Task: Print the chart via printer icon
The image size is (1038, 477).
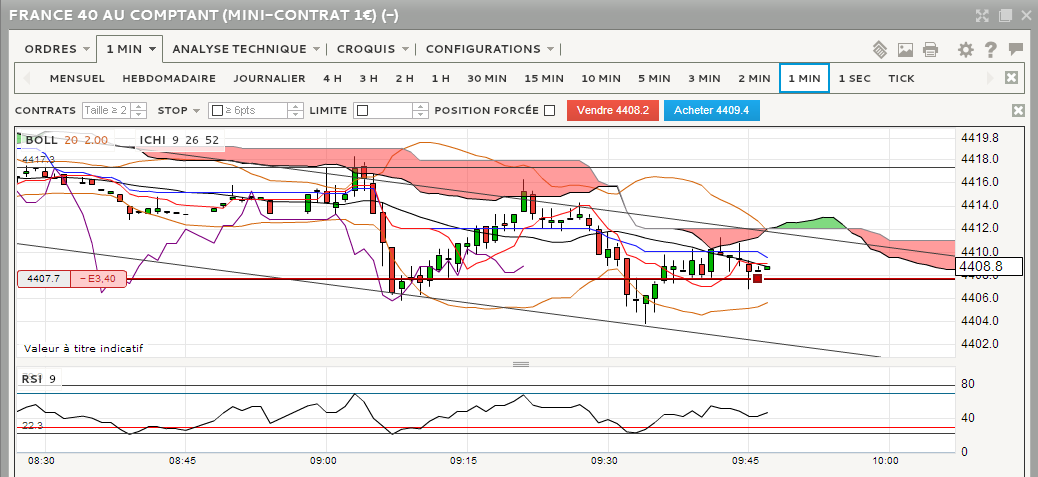Action: (931, 49)
